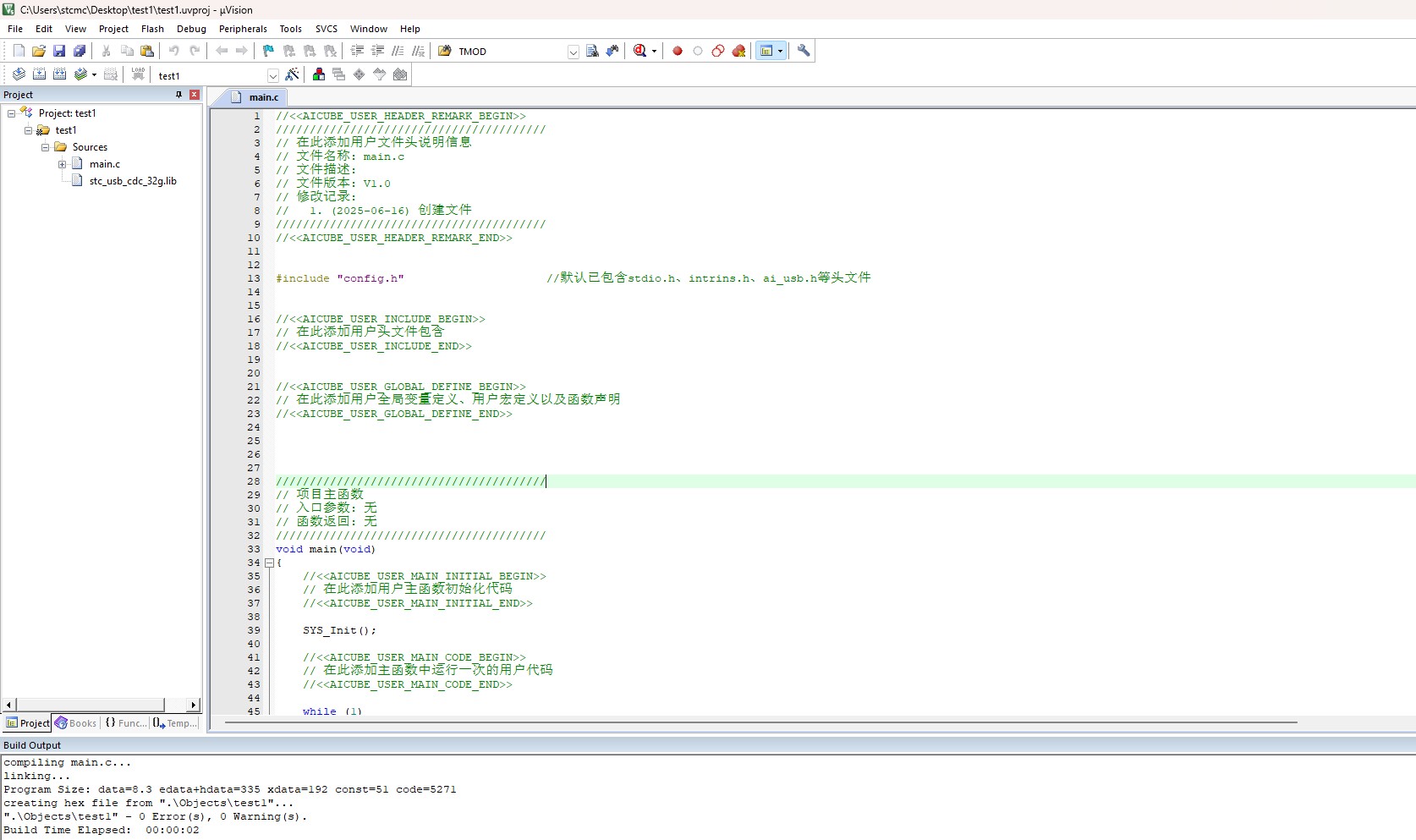Screen dimensions: 1416x840
Task: Collapse the main function fold marker on line 34
Action: (269, 563)
